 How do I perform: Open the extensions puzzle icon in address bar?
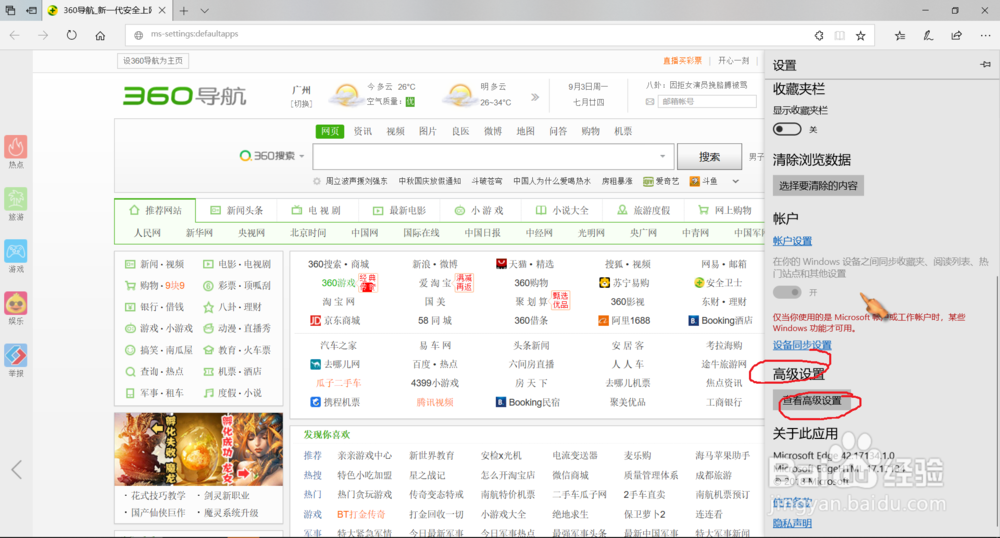point(819,36)
